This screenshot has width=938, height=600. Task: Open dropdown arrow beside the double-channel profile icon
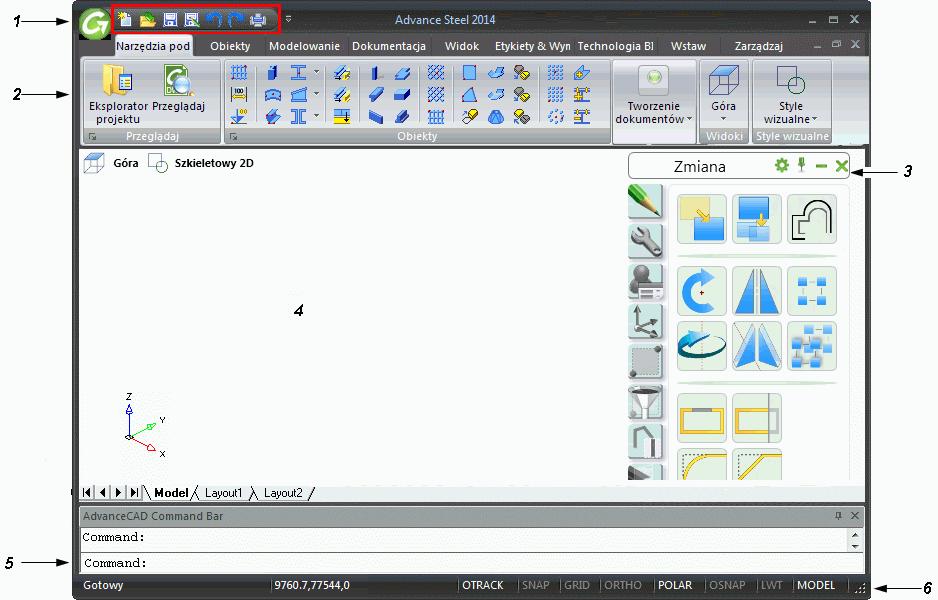(x=316, y=115)
